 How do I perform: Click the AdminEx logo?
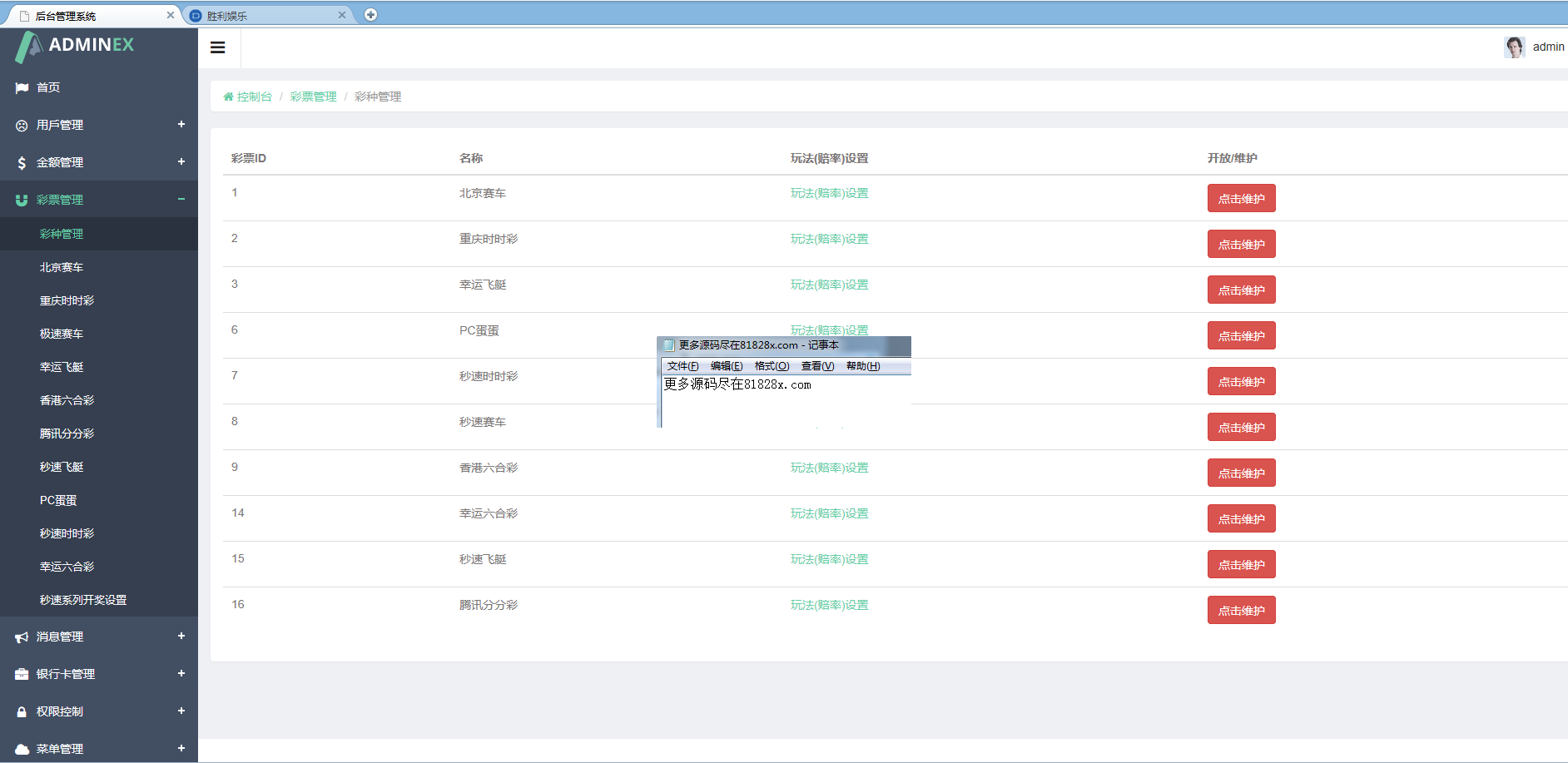75,46
